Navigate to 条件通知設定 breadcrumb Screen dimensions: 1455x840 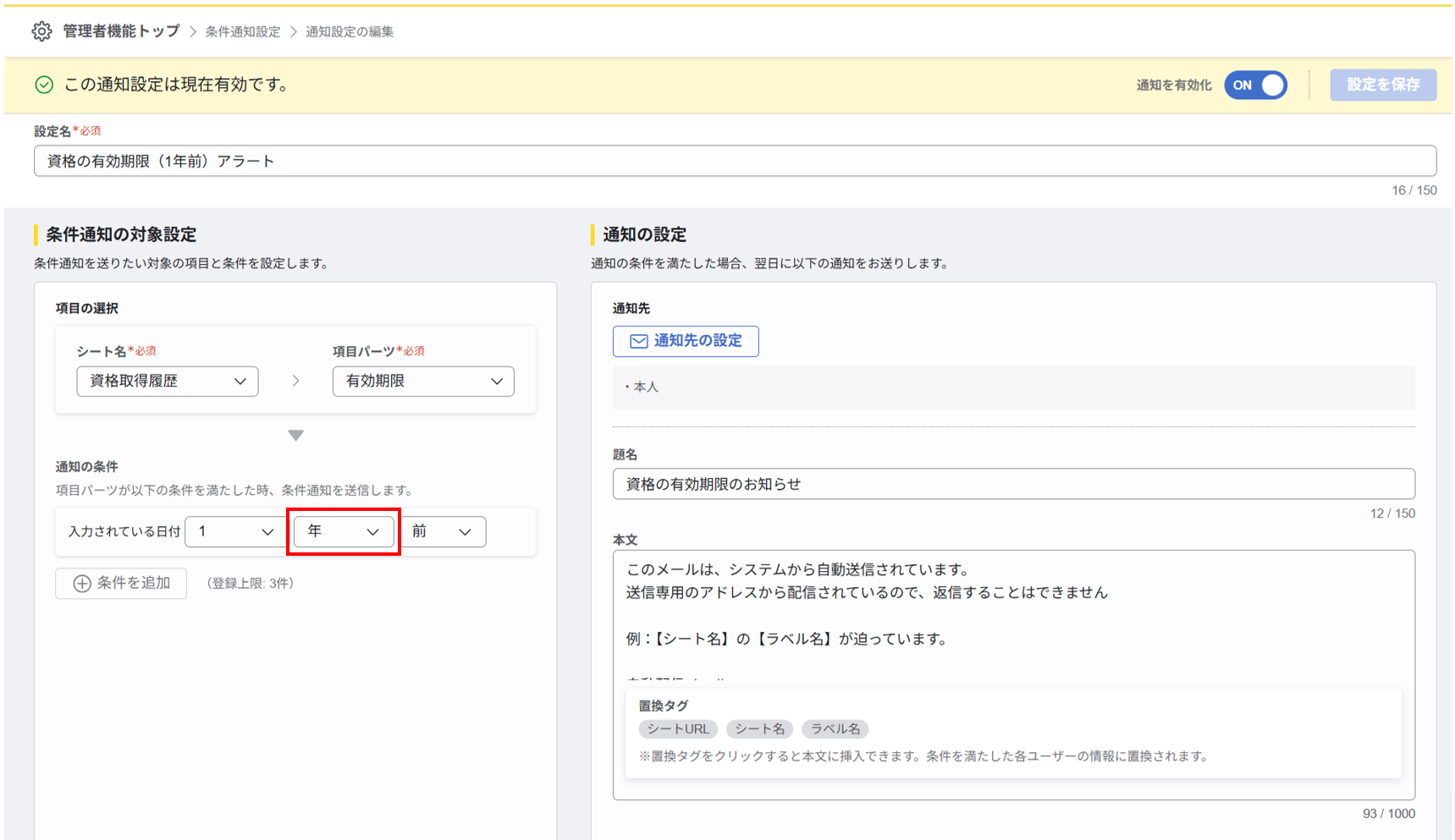243,32
